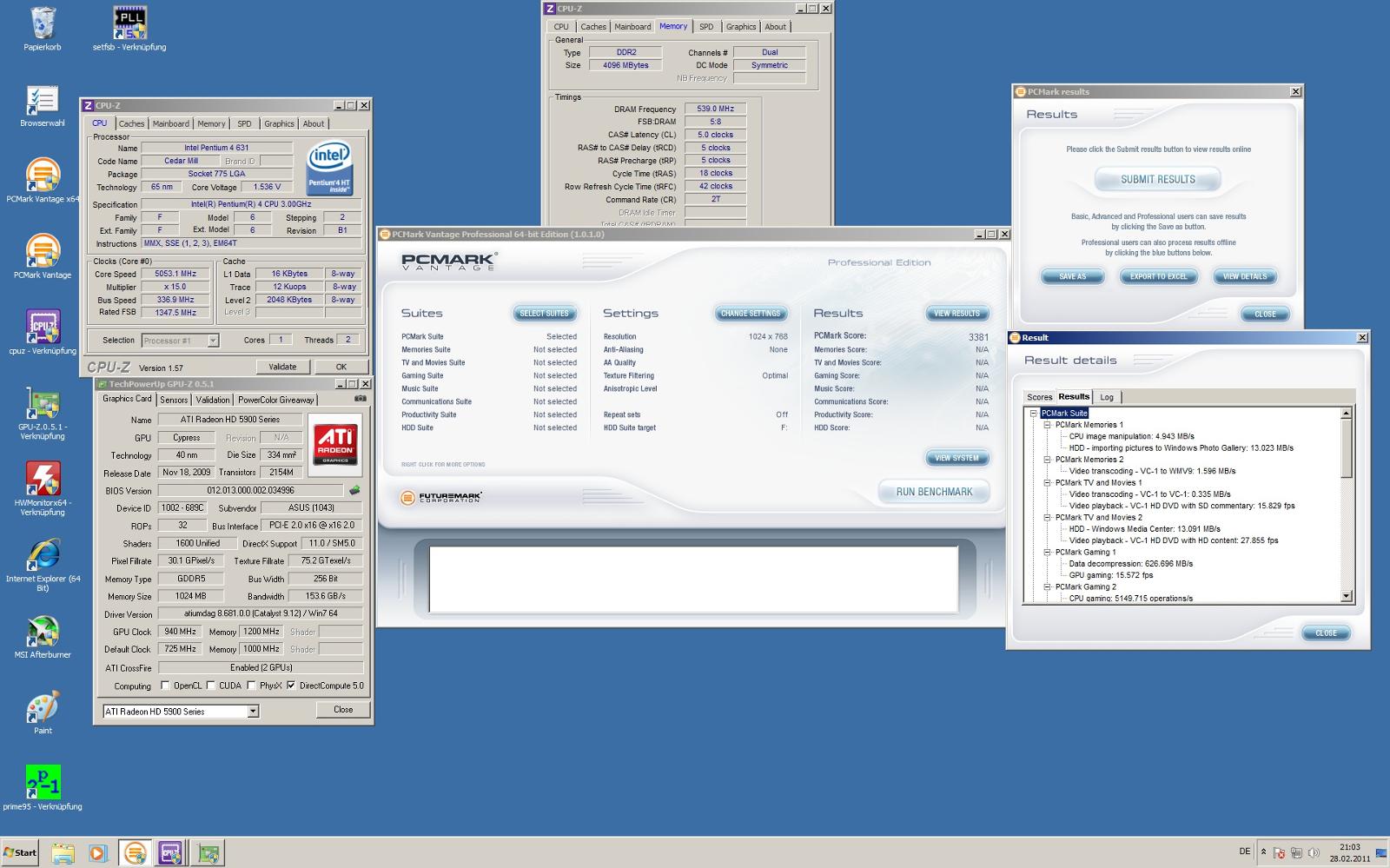Screen dimensions: 1390x868
Task: Click the BIOS save chip icon in GPU-Z
Action: [354, 490]
